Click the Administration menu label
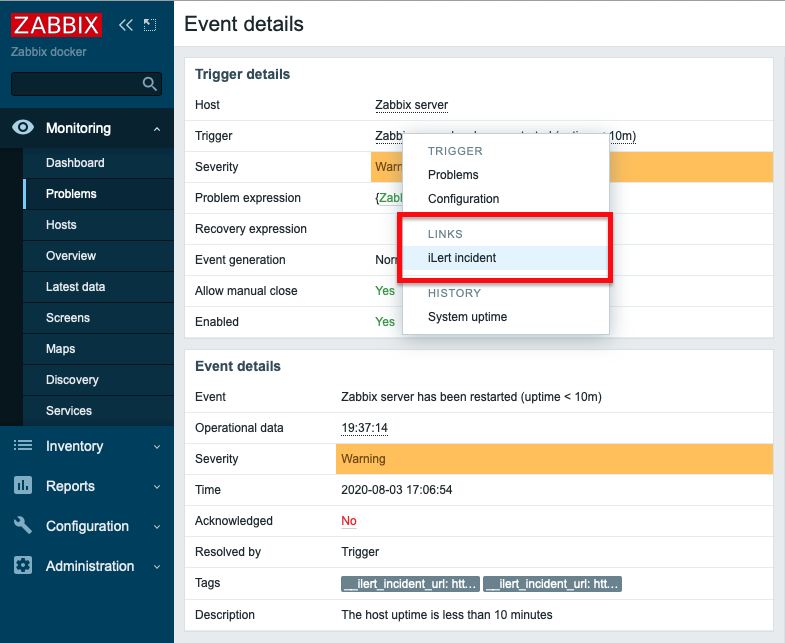The image size is (785, 643). tap(90, 566)
